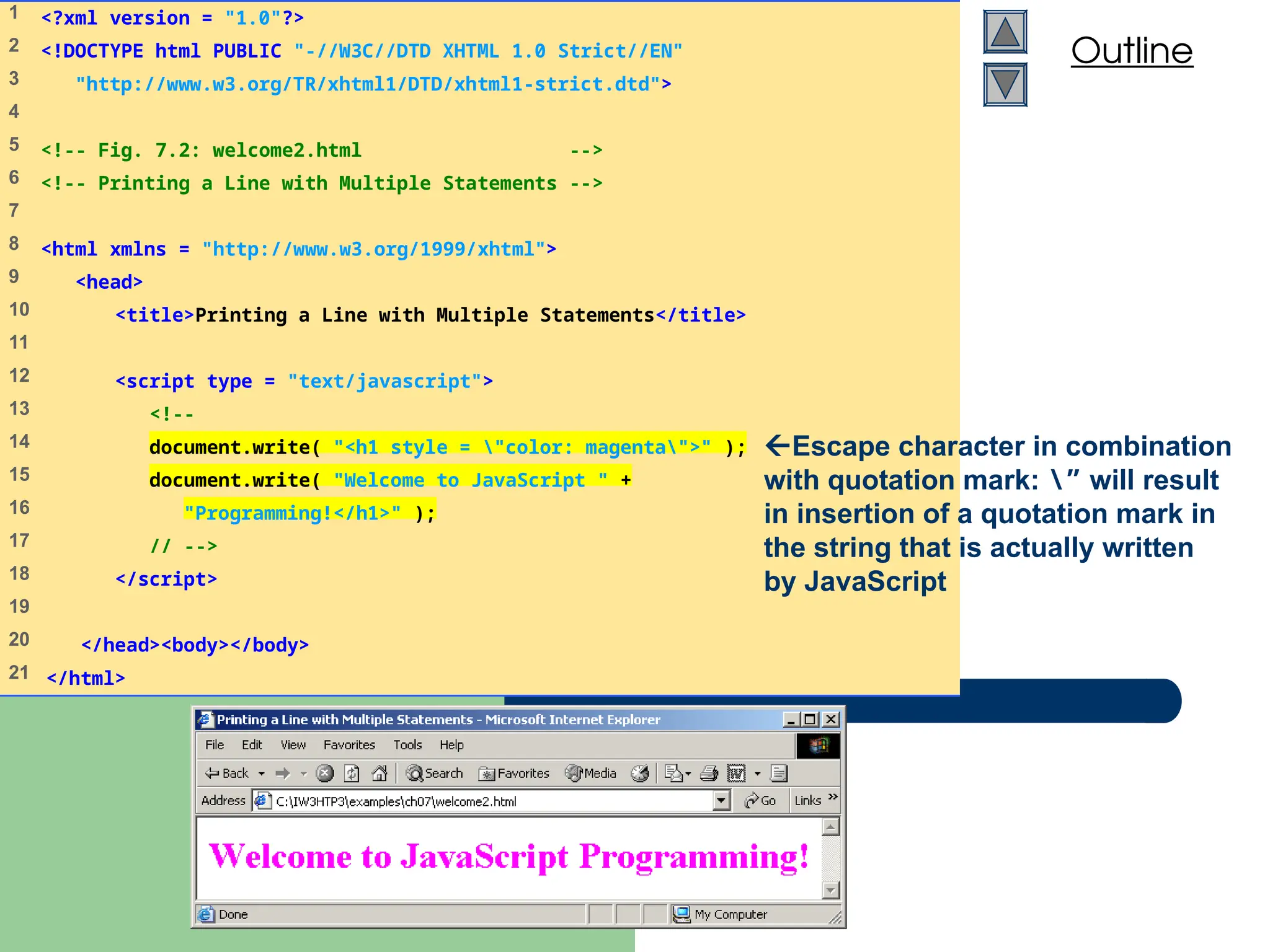Click the Edit with Word icon
Screen dimensions: 1270x952
click(x=736, y=773)
